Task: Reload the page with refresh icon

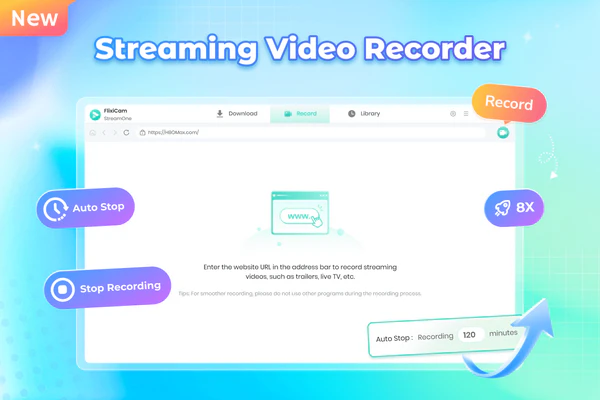Action: pos(126,132)
